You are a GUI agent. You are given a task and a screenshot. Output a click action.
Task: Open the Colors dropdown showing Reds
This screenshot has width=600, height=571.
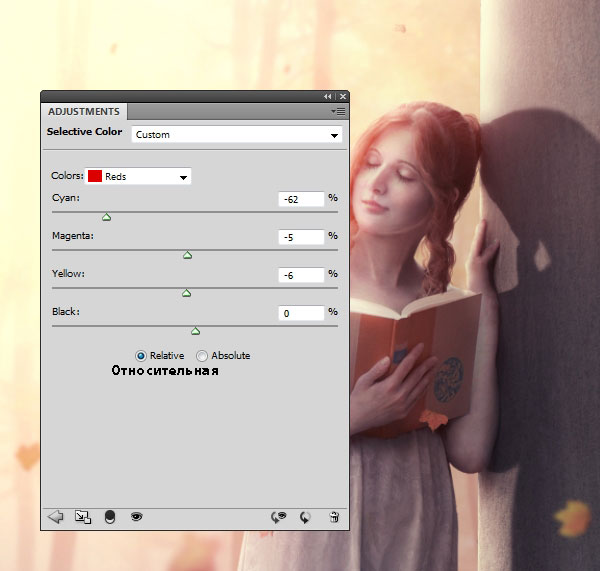[x=138, y=176]
